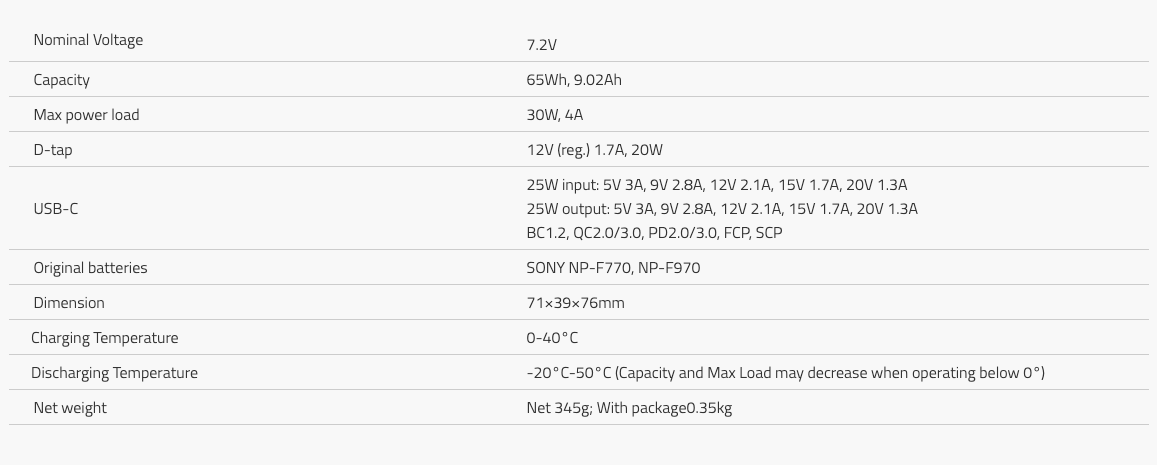Image resolution: width=1157 pixels, height=465 pixels.
Task: Click the Capacity row label
Action: [x=61, y=80]
